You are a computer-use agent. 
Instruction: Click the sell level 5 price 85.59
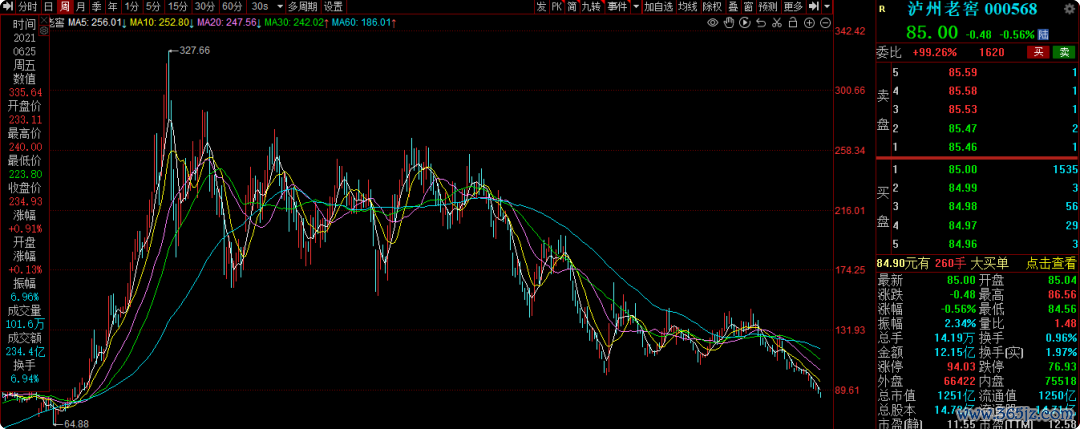pyautogui.click(x=962, y=72)
